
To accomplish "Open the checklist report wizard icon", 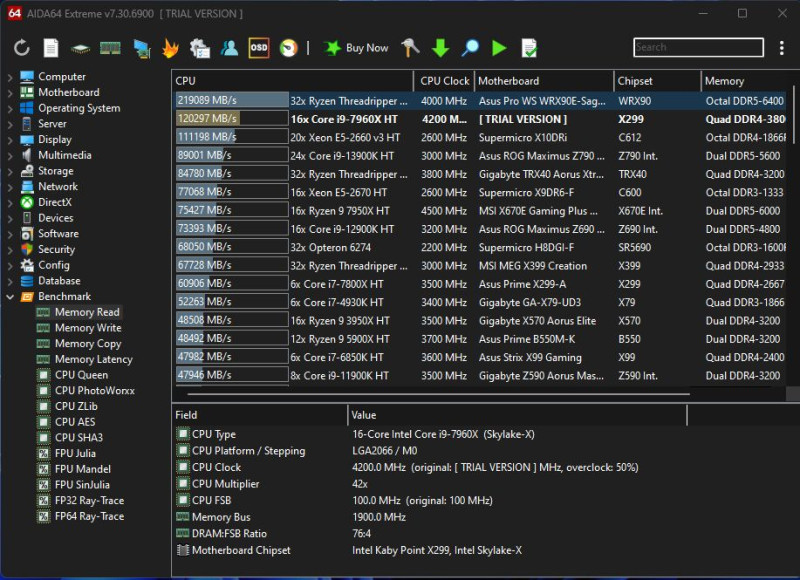I will tap(199, 48).
